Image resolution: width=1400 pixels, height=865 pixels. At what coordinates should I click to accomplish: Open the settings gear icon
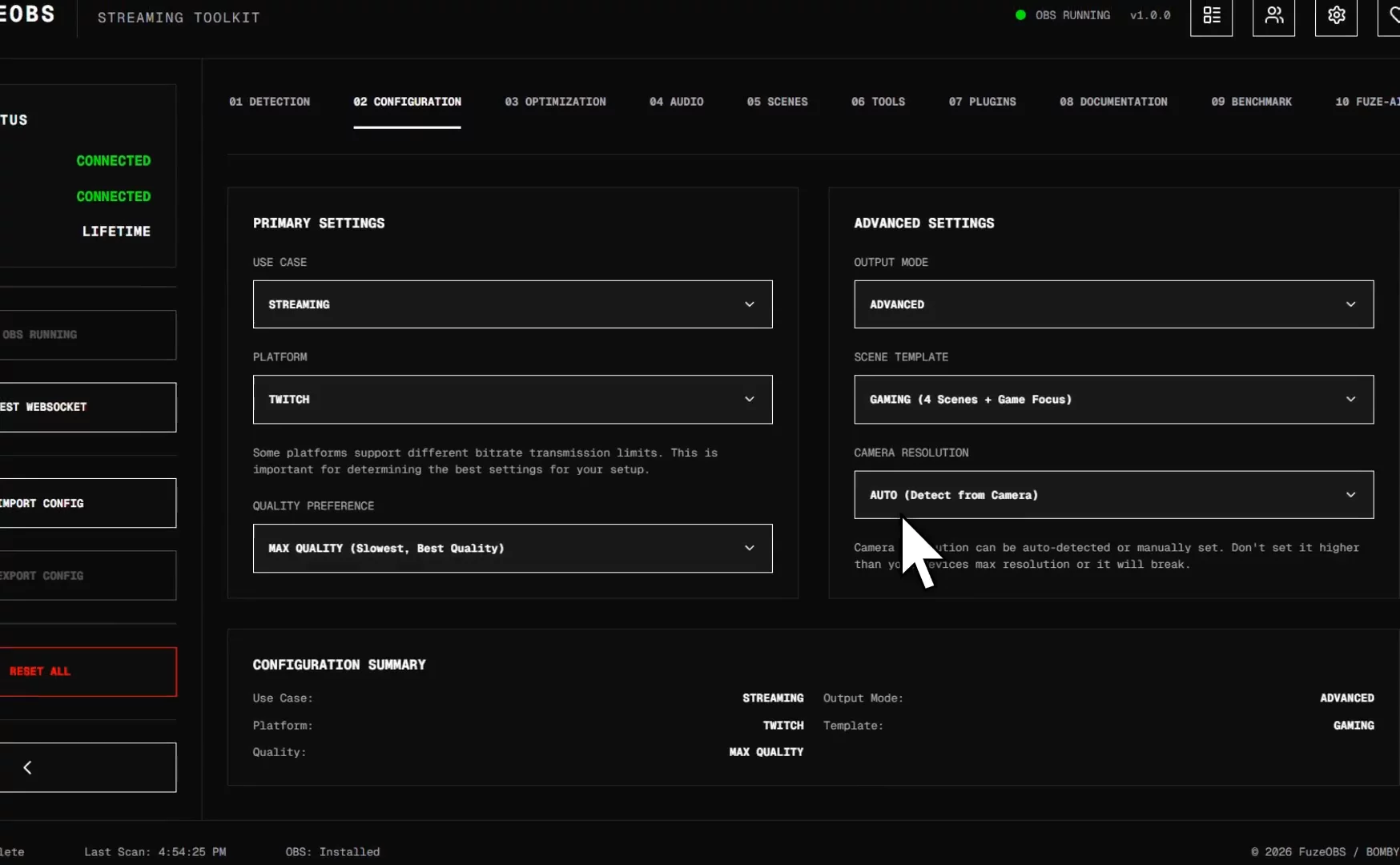pyautogui.click(x=1335, y=15)
